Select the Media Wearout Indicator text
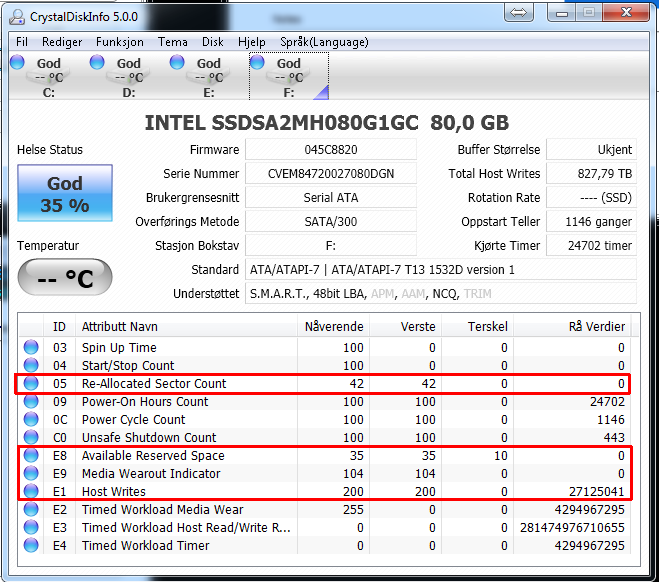Image resolution: width=659 pixels, height=582 pixels. point(151,474)
